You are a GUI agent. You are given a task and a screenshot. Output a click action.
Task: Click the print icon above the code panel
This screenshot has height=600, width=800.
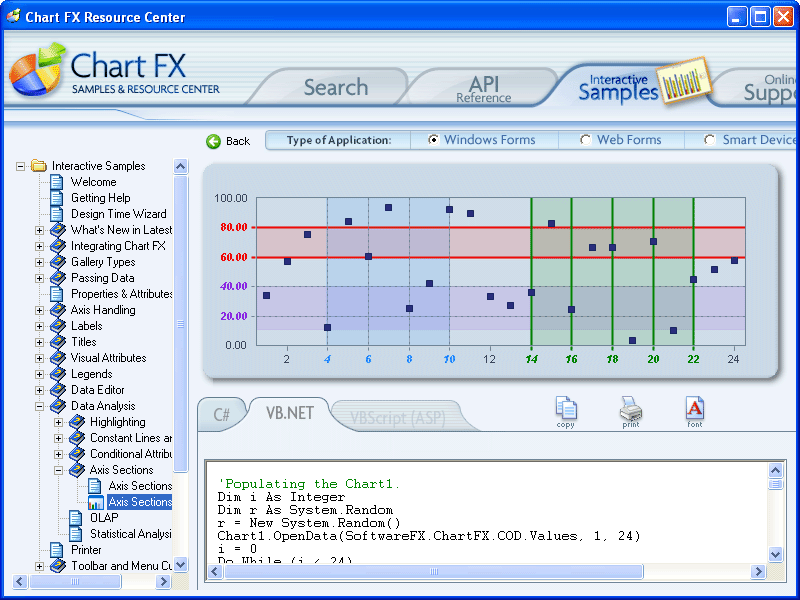tap(630, 410)
